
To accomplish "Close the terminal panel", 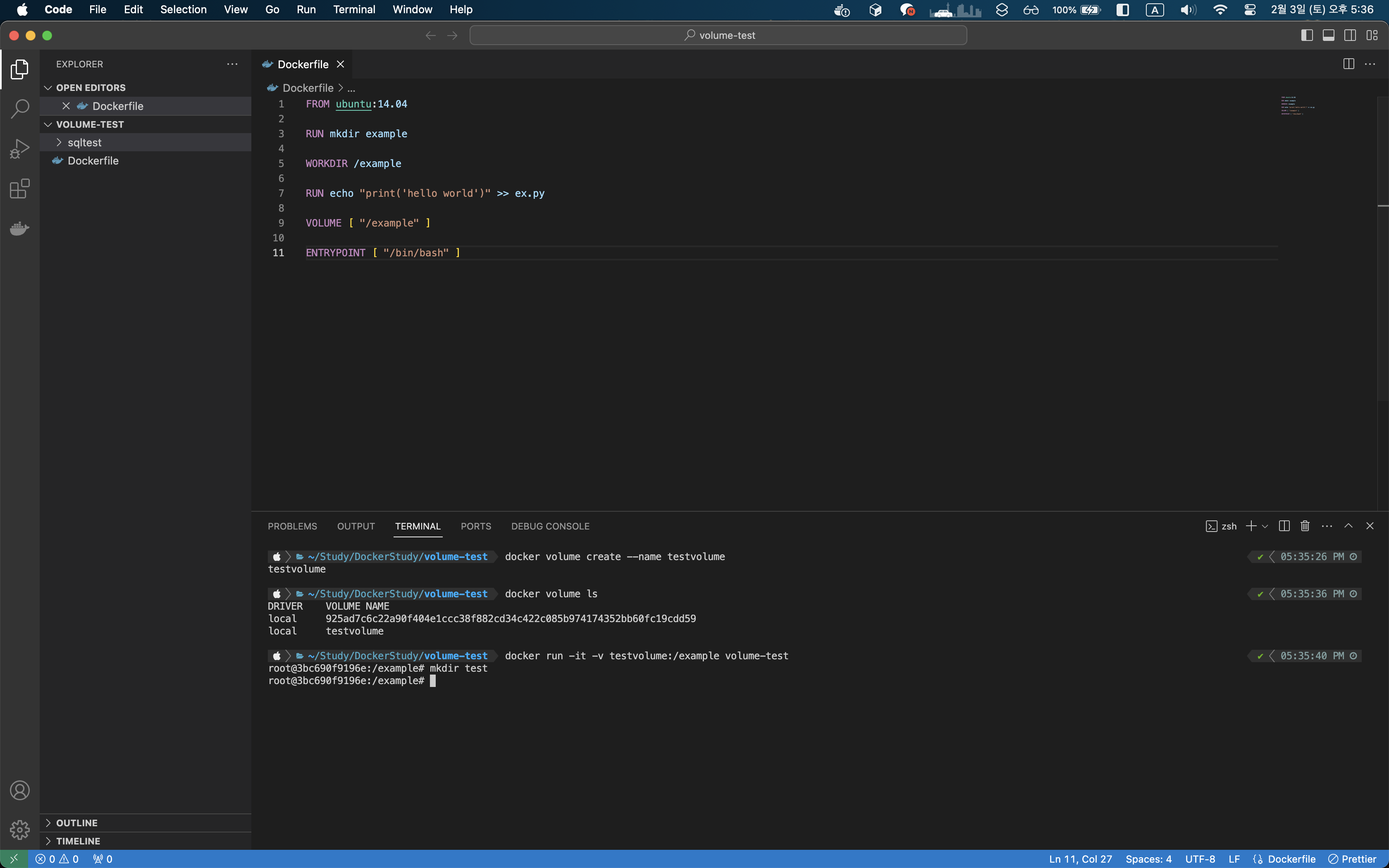I will click(x=1370, y=526).
